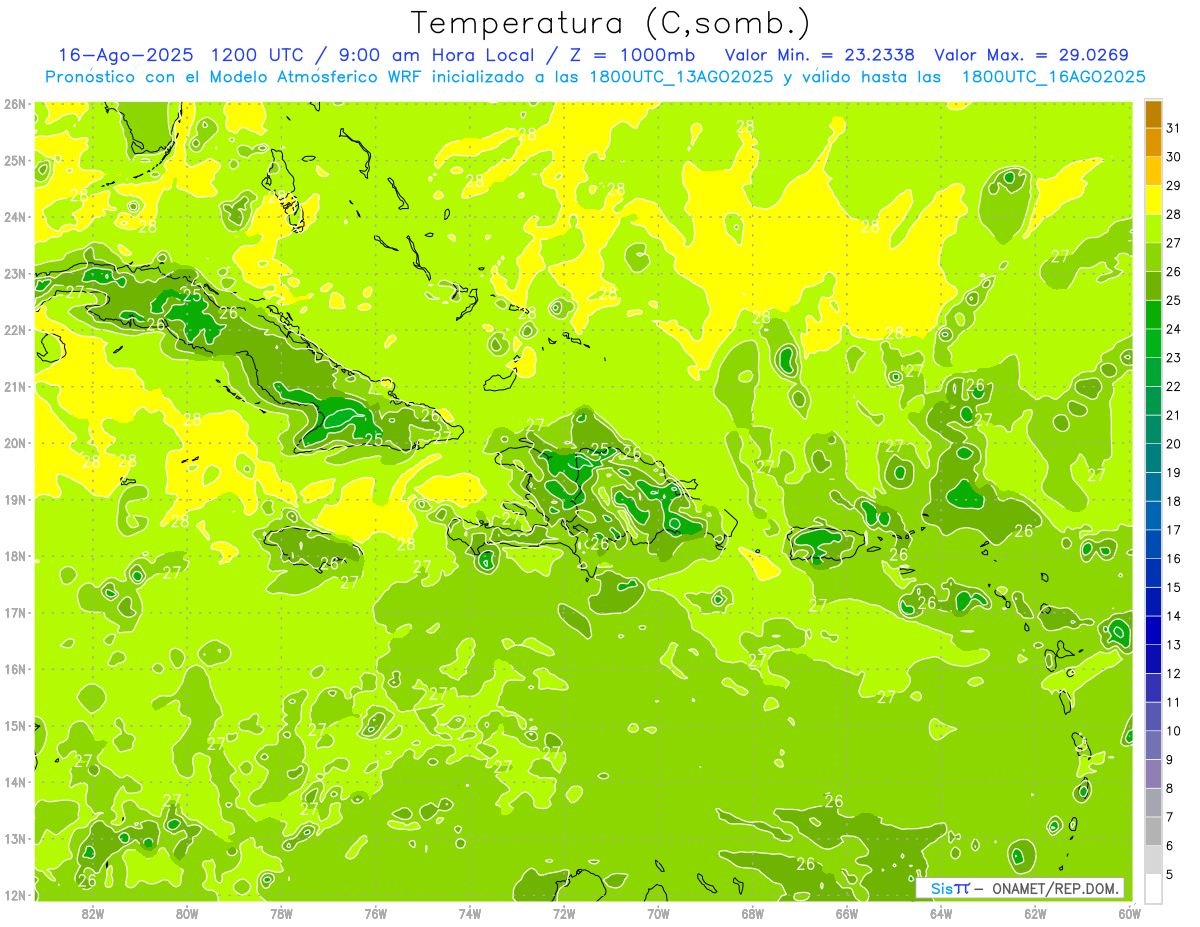Select the yellow swatch between 28 and 29
This screenshot has height=927, width=1200.
[1153, 200]
